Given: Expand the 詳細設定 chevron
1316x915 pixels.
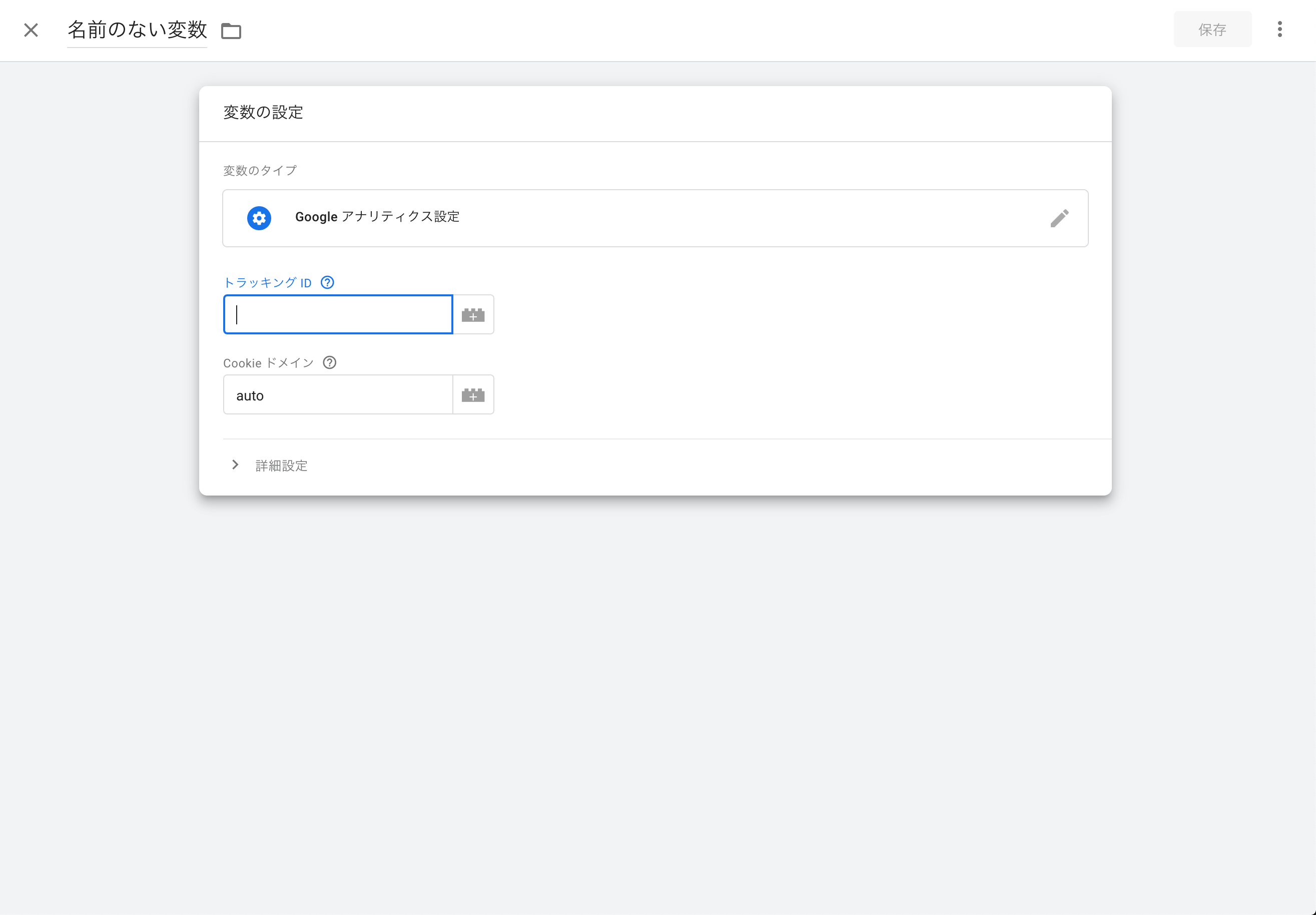Looking at the screenshot, I should click(x=235, y=465).
